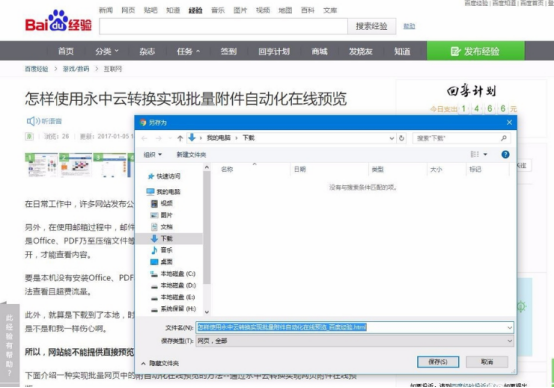Click the Cancel (取消) button
554x388 pixels.
[x=487, y=362]
